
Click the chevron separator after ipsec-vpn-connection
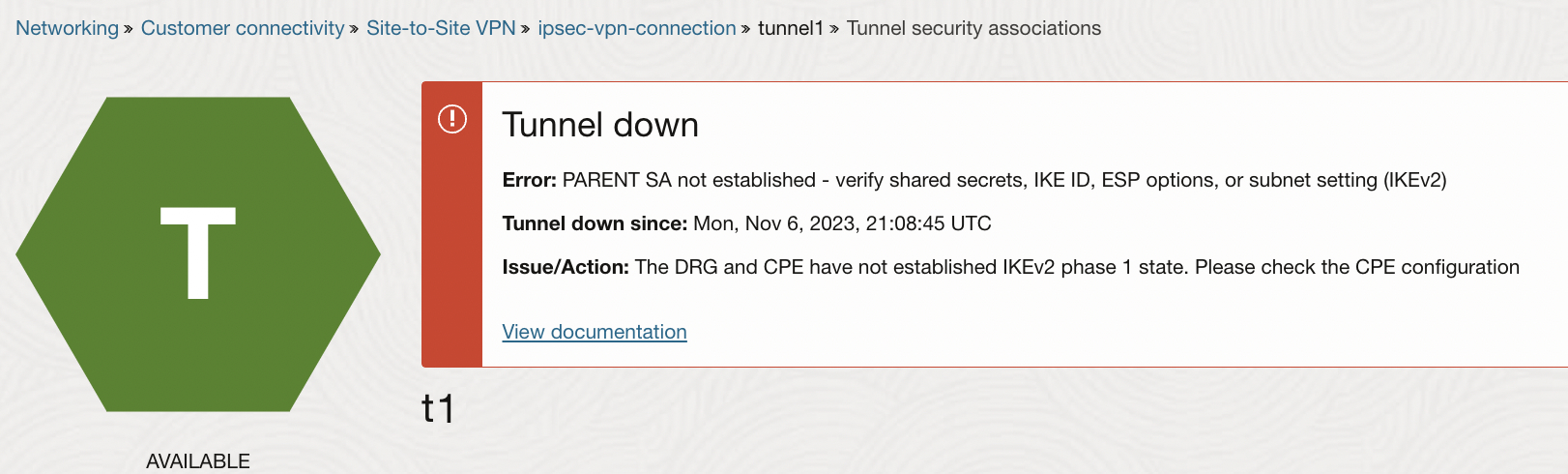pos(746,29)
